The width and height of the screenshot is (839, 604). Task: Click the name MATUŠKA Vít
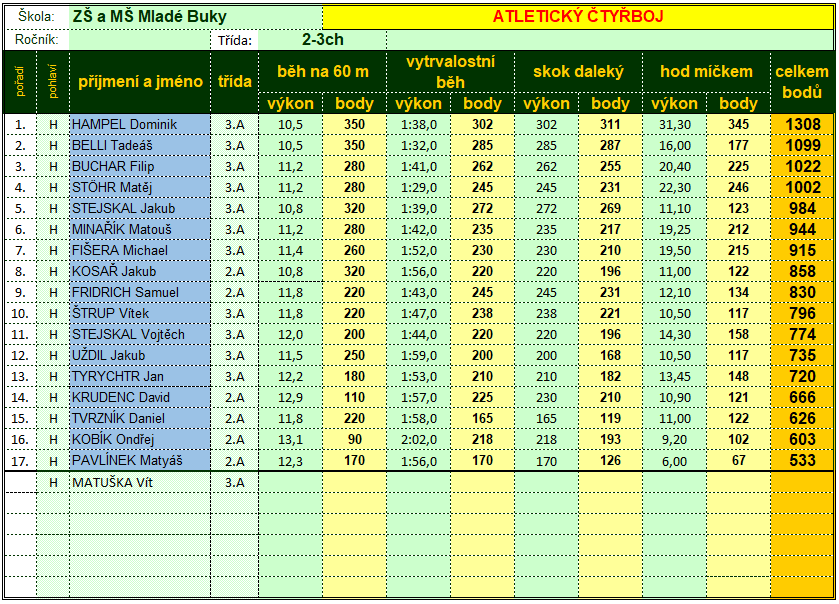112,483
